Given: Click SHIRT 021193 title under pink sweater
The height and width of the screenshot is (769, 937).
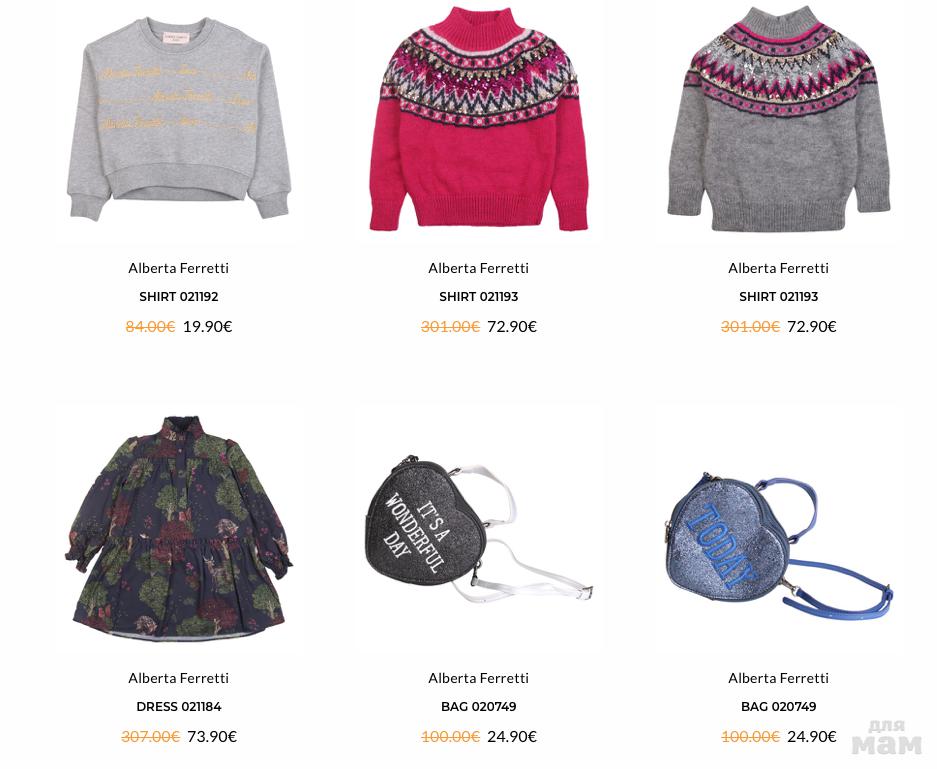Looking at the screenshot, I should click(x=478, y=296).
